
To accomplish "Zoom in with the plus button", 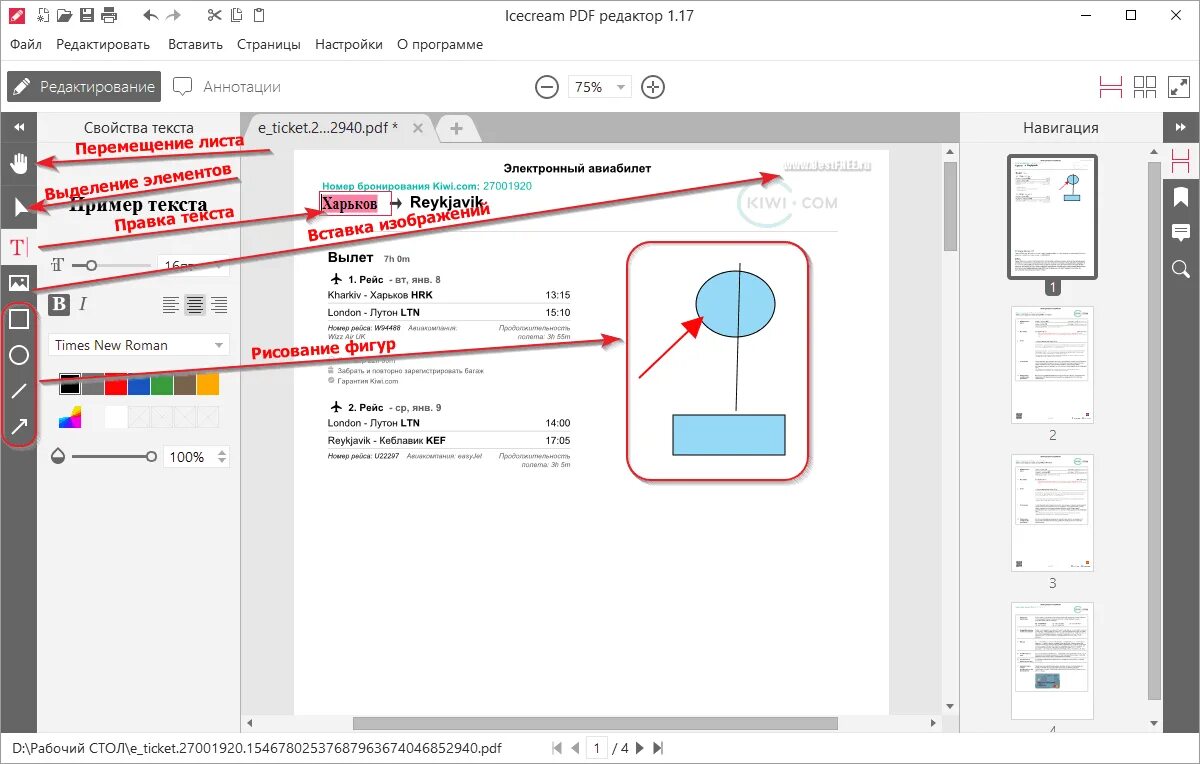I will tap(653, 87).
